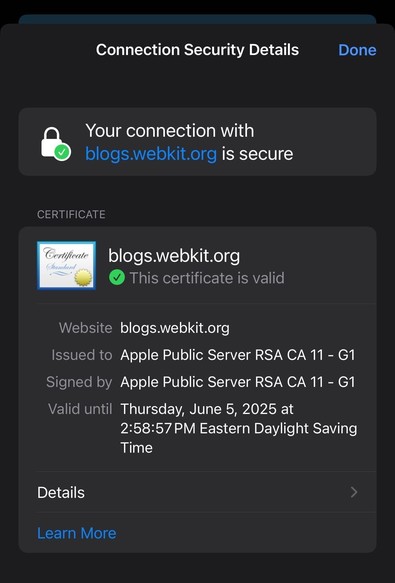Viewport: 395px width, 583px height.
Task: Select the Website value blogs.webkit.org
Action: pyautogui.click(x=175, y=328)
